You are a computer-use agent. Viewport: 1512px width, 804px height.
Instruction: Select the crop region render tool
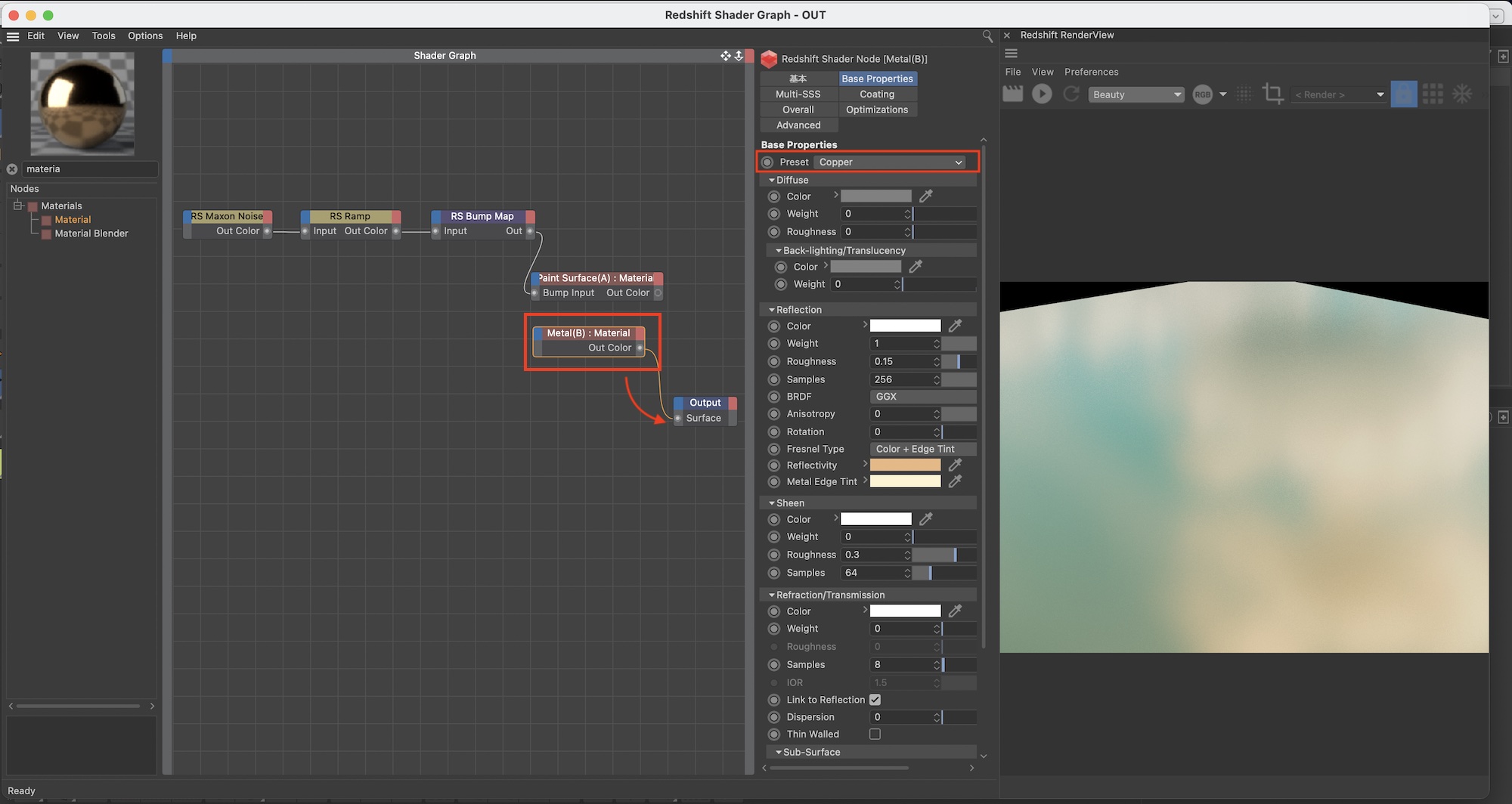(x=1272, y=94)
